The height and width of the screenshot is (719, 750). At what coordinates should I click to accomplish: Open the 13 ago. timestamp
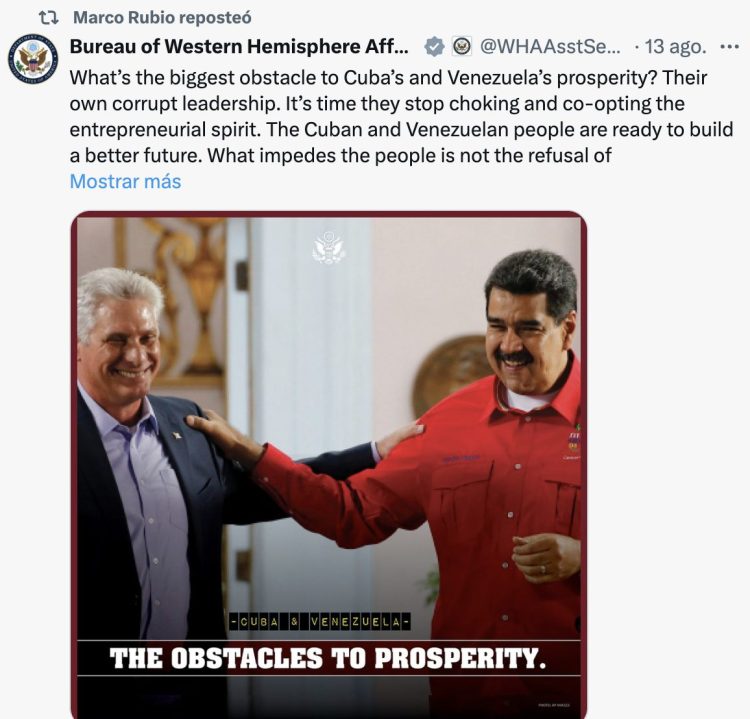(x=675, y=47)
